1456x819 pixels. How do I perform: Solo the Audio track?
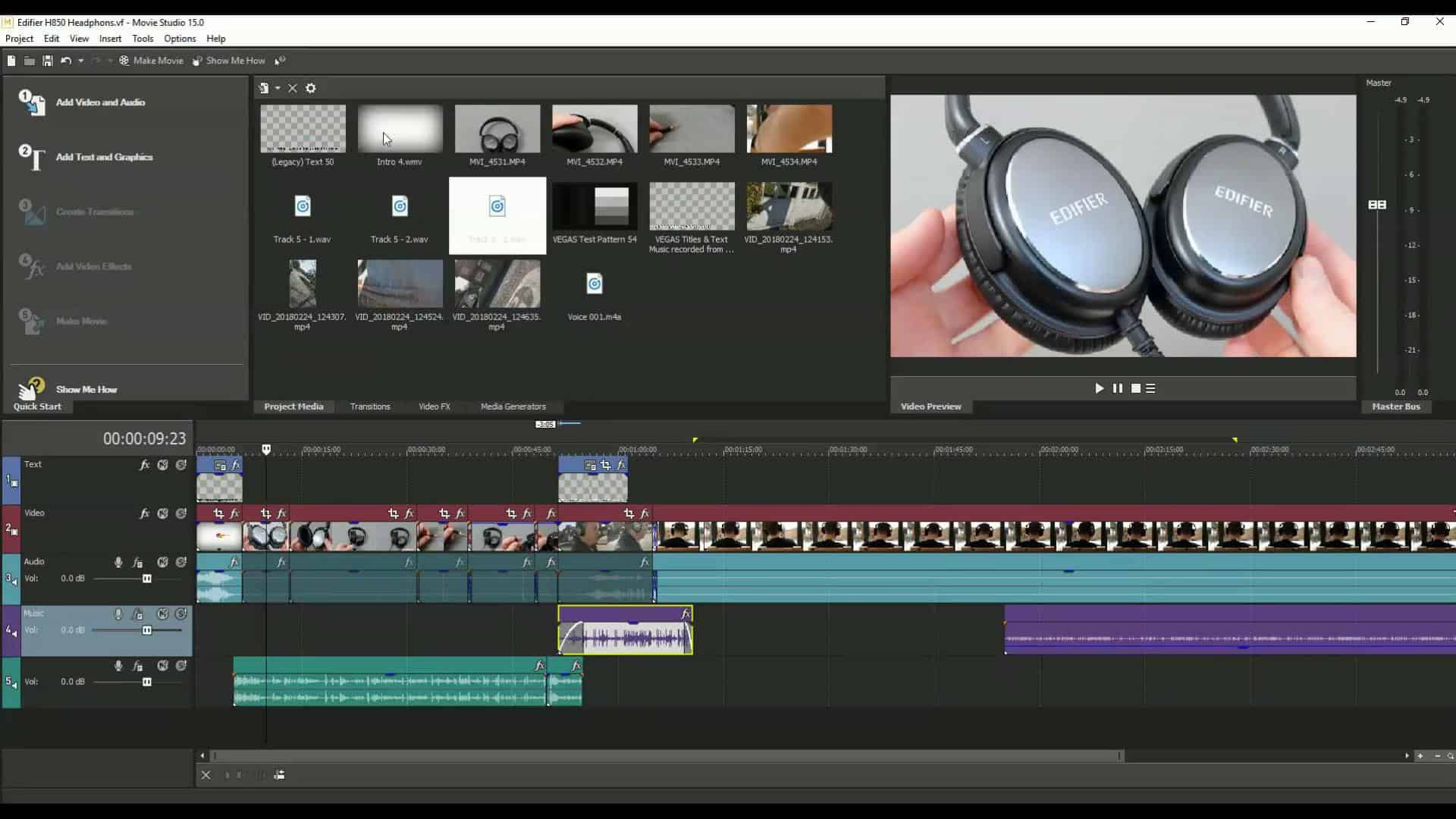click(181, 562)
